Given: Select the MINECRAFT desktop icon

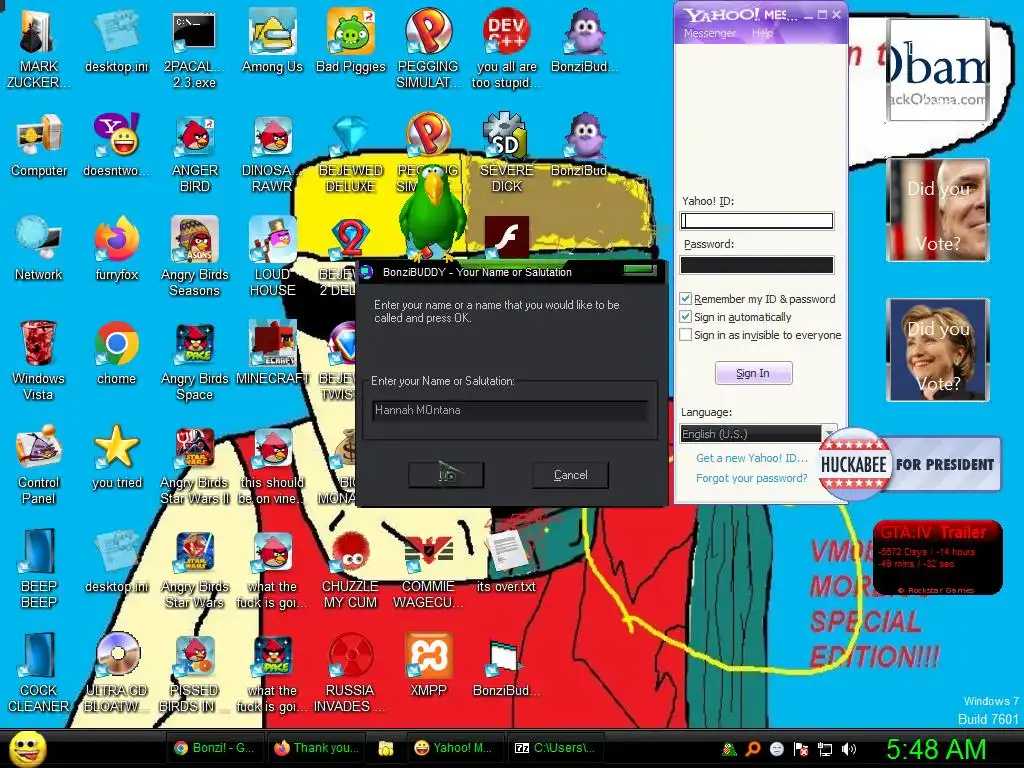Looking at the screenshot, I should (x=272, y=353).
